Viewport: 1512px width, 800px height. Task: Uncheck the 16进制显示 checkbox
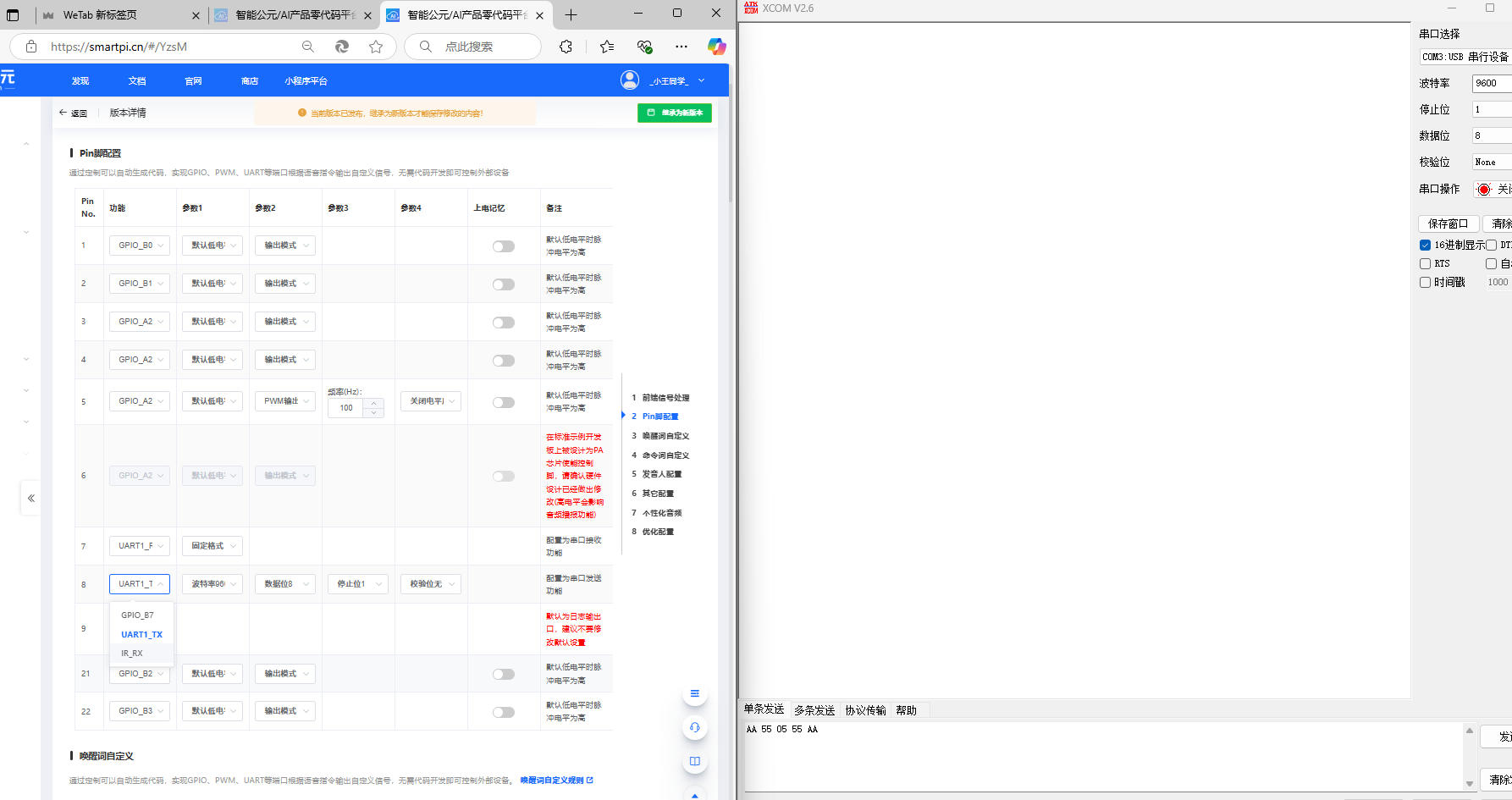[1425, 245]
